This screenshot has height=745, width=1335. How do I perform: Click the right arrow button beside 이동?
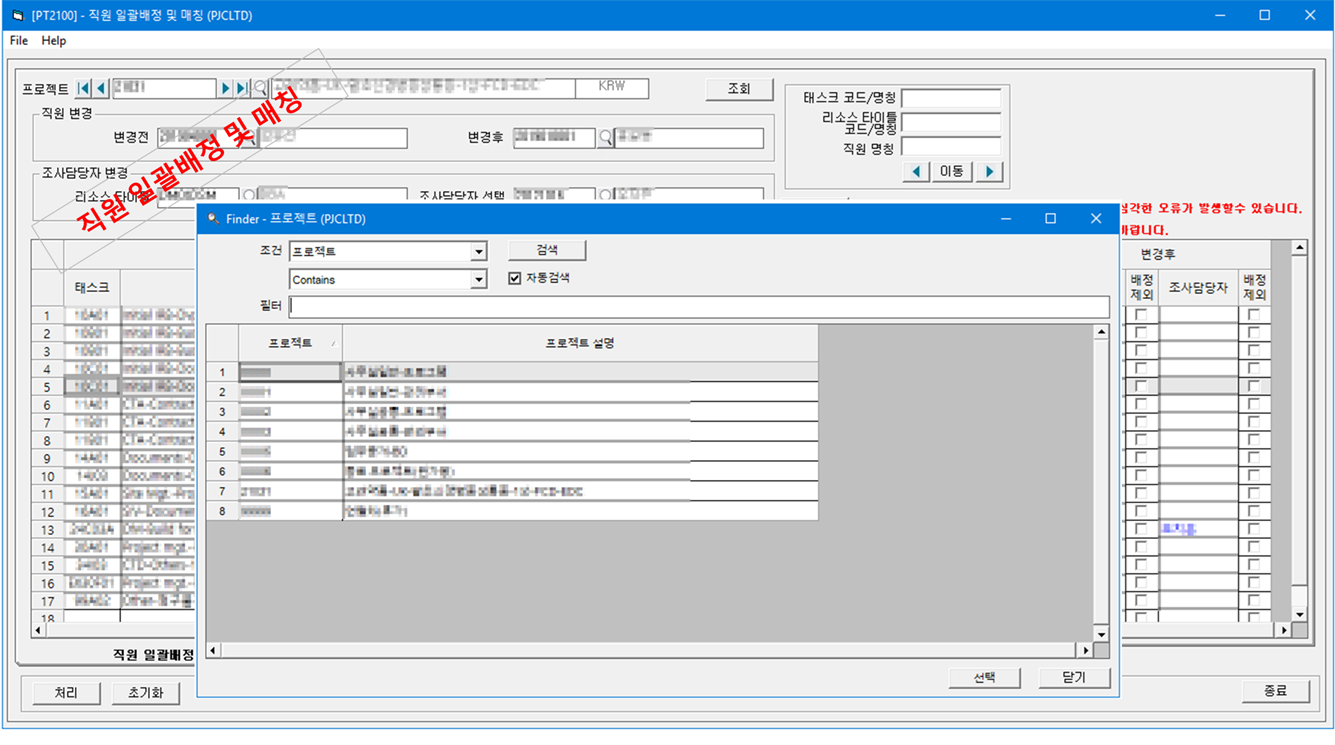click(989, 172)
